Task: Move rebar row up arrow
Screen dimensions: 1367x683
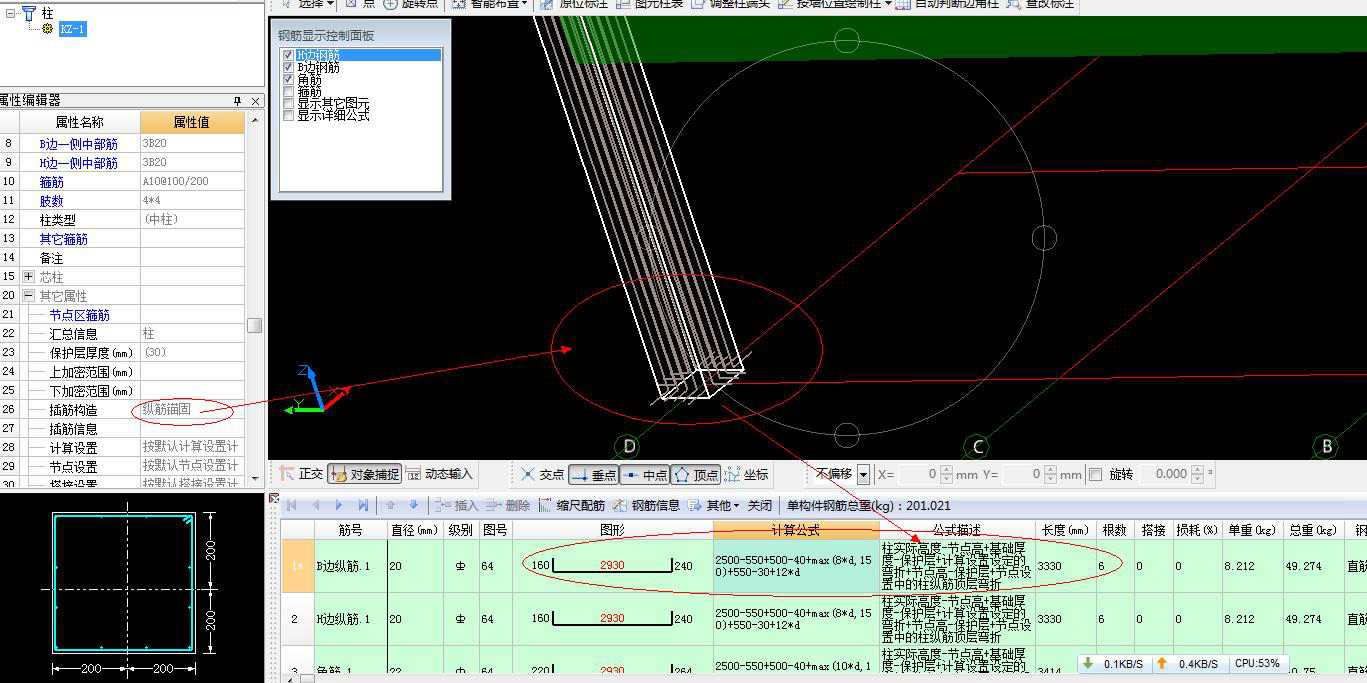Action: pyautogui.click(x=391, y=505)
